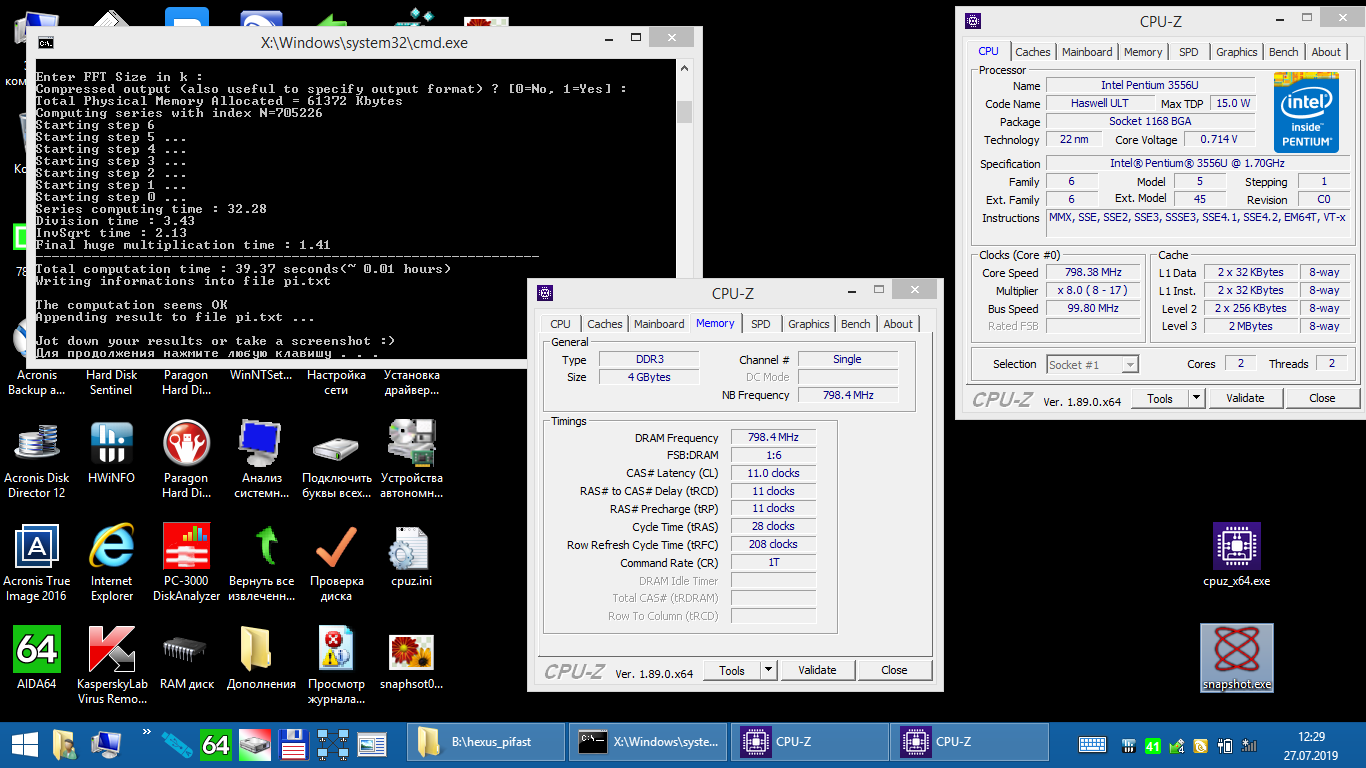Open Tools dropdown arrow in CPU tab window

click(1196, 398)
